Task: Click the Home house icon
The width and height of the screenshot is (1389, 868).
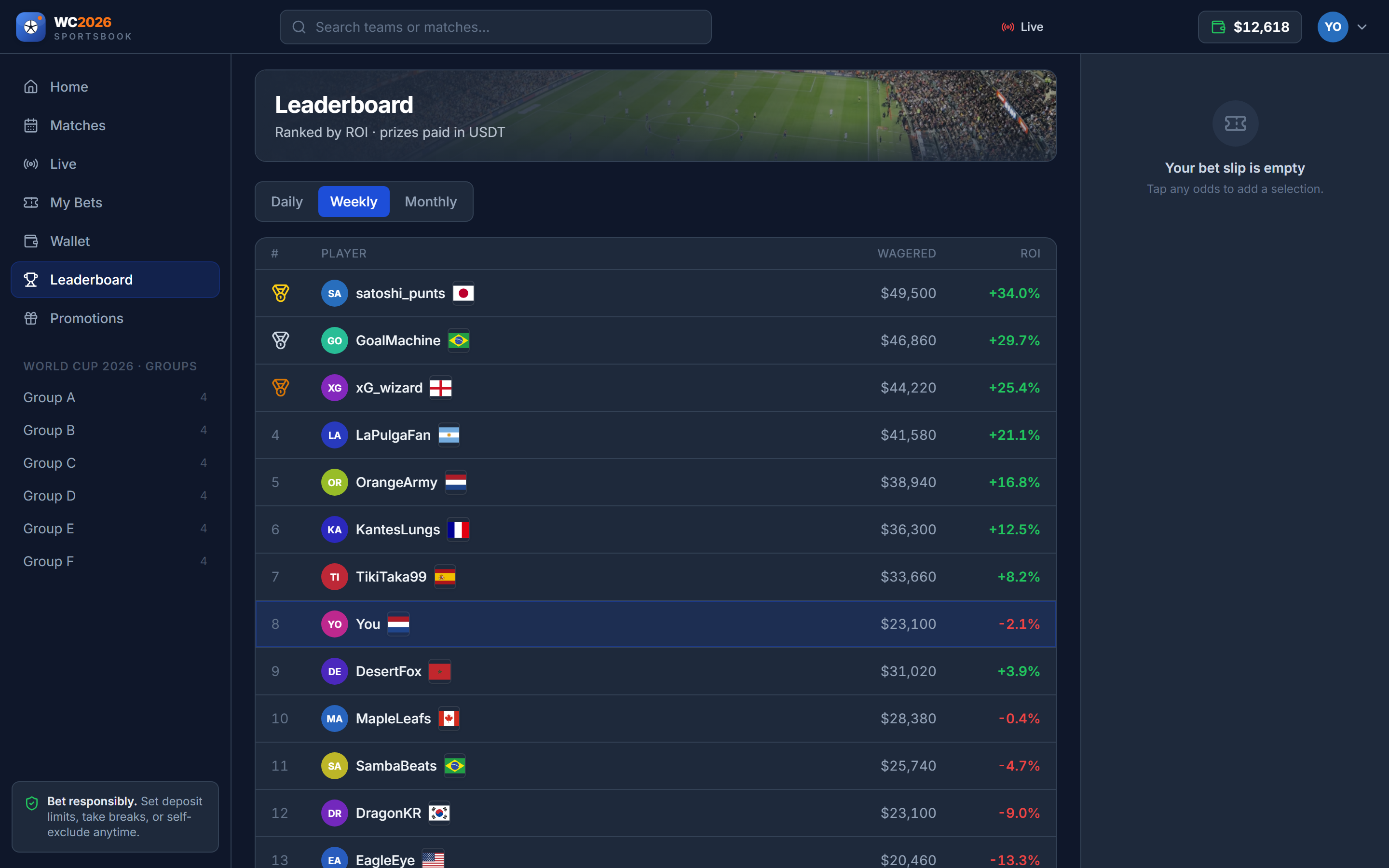Action: (x=31, y=87)
